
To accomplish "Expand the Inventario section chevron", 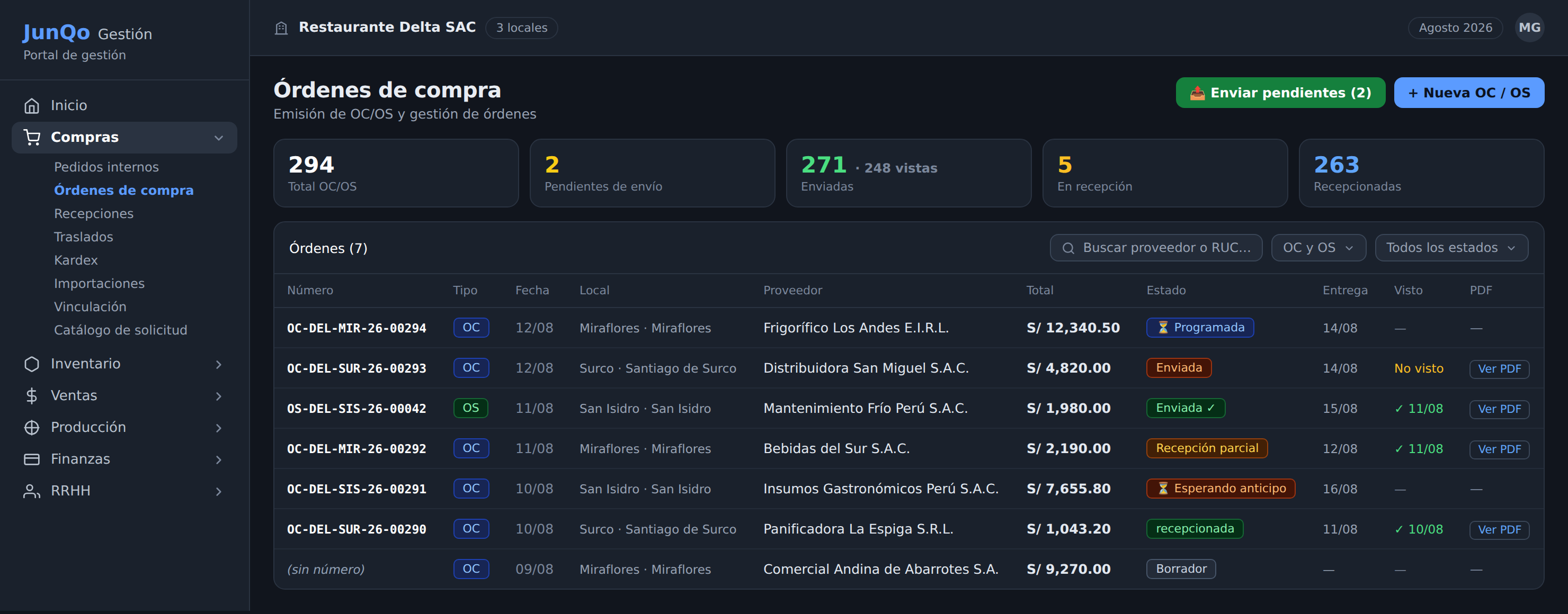I will point(219,365).
